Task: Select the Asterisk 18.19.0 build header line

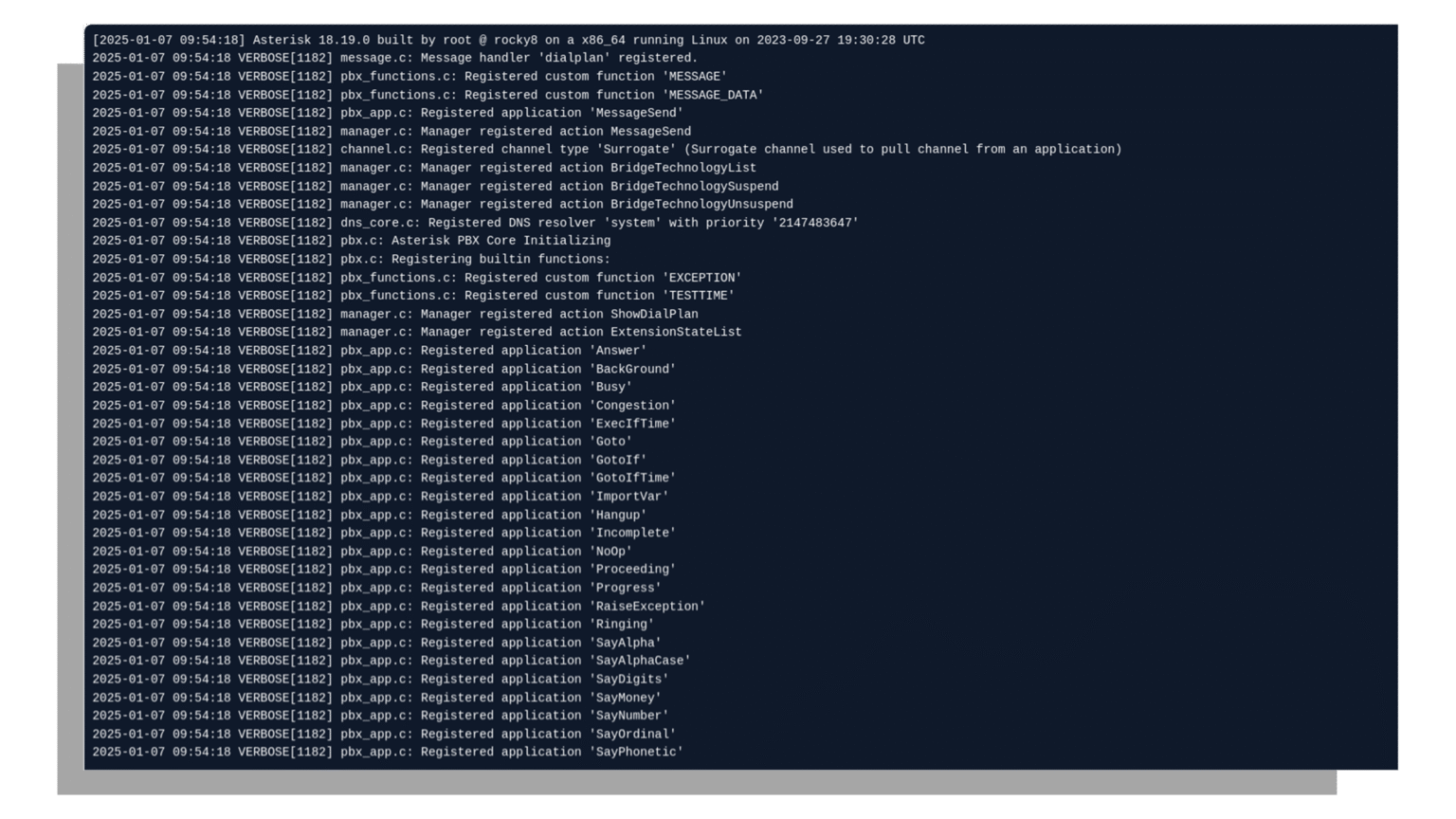Action: (x=508, y=40)
